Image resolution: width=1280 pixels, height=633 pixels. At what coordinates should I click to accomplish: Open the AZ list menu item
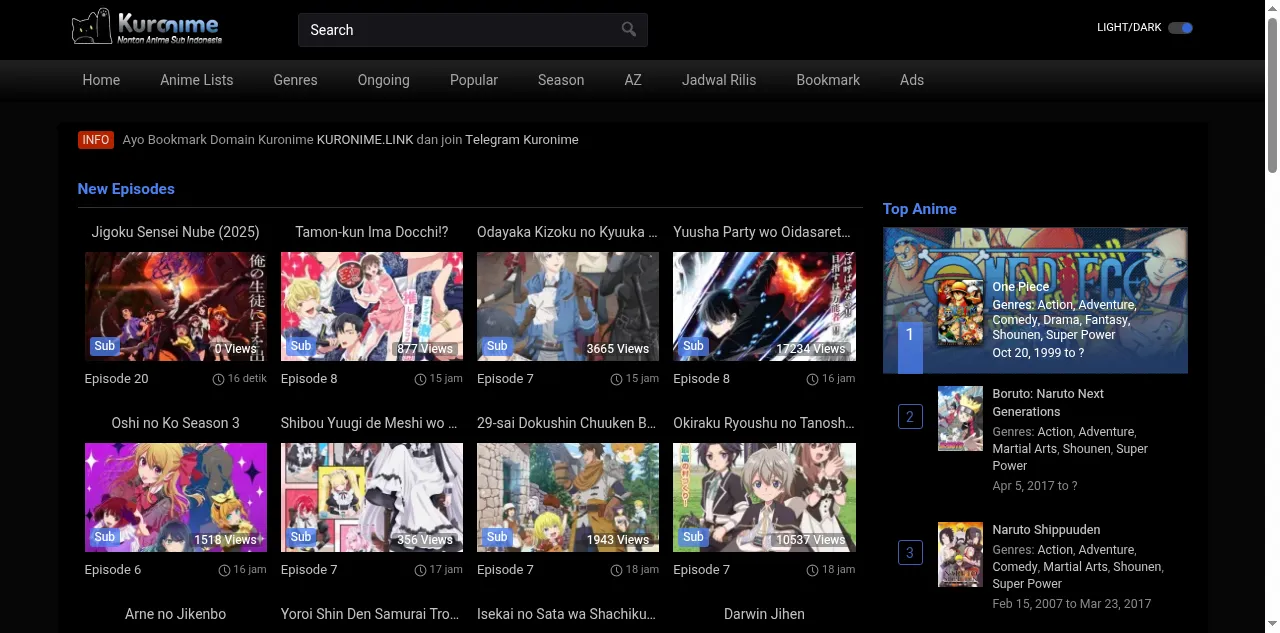tap(633, 80)
